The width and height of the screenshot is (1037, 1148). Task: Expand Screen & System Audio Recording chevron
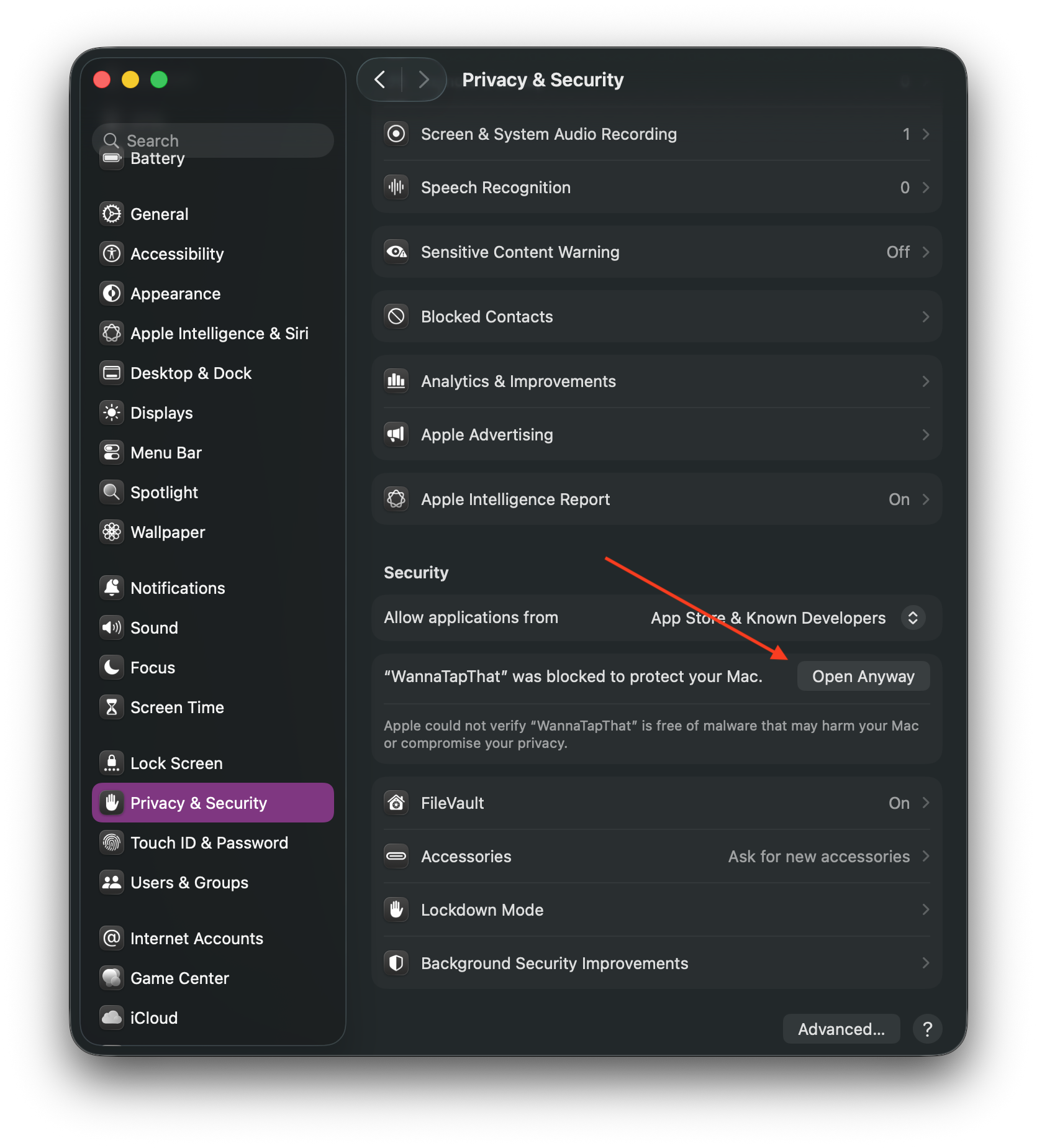pos(926,134)
